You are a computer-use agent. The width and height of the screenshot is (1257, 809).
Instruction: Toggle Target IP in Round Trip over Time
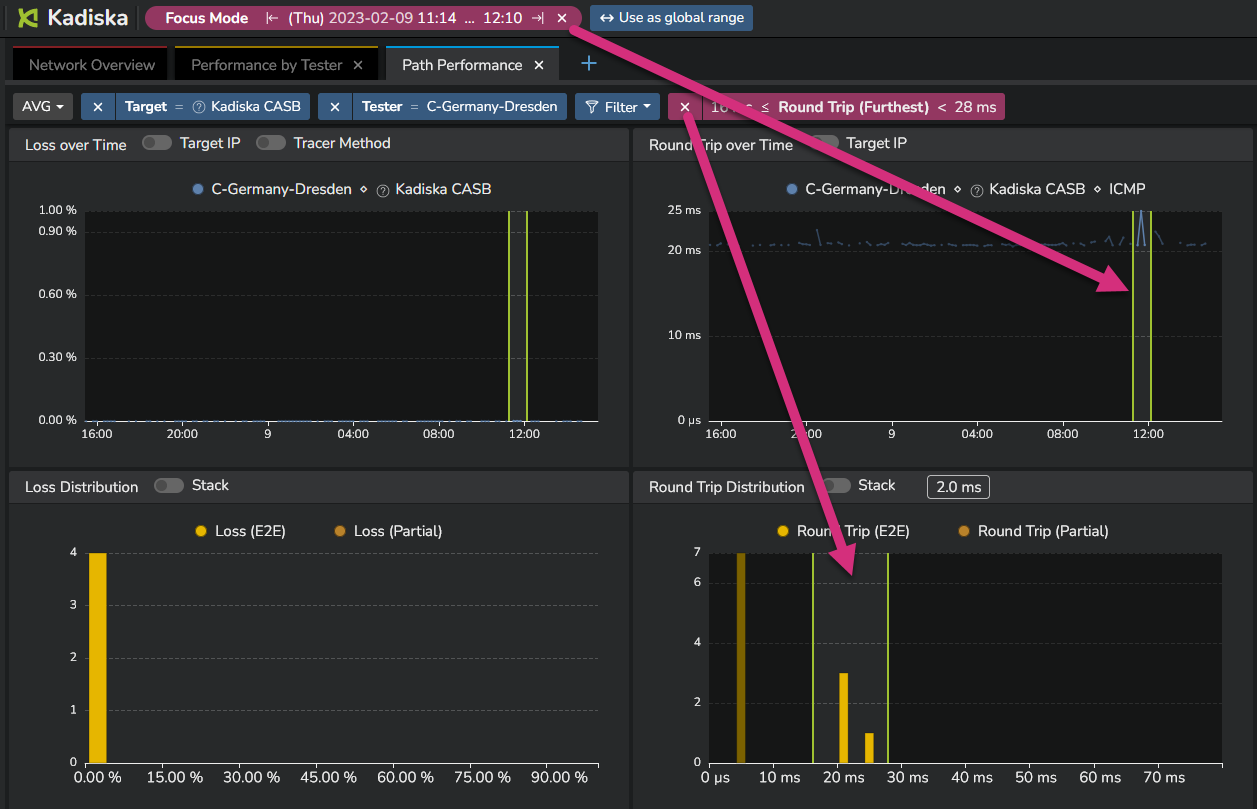point(823,143)
